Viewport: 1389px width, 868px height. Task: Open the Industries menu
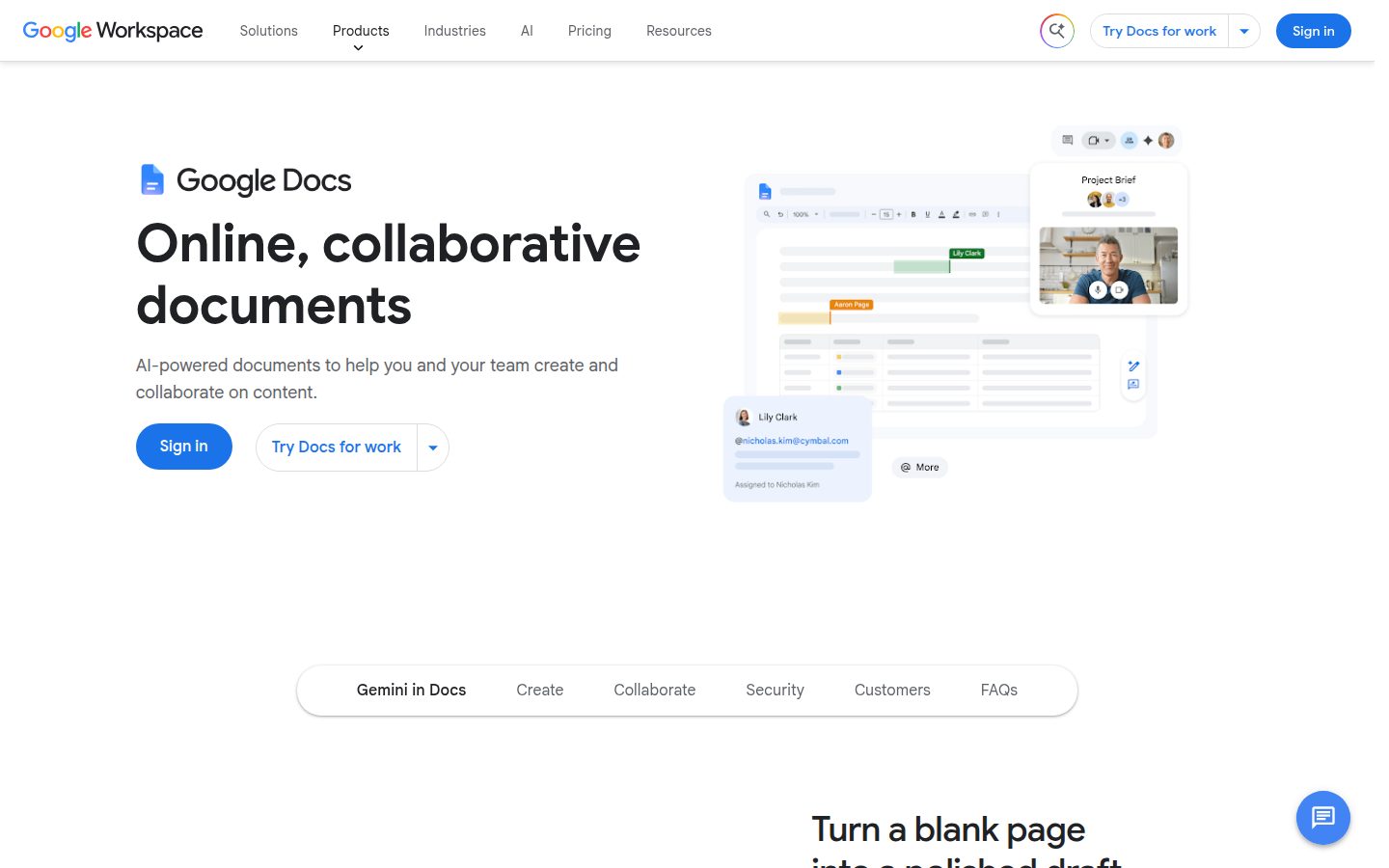click(x=454, y=31)
